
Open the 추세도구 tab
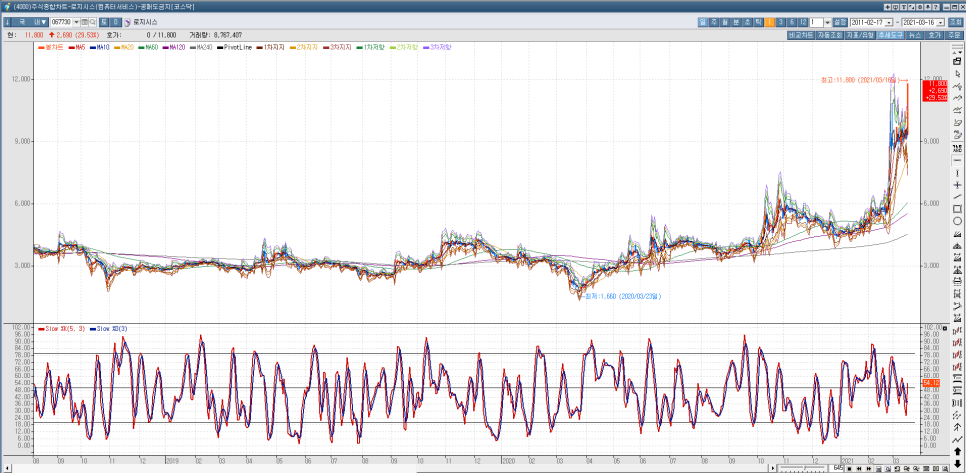[x=891, y=35]
